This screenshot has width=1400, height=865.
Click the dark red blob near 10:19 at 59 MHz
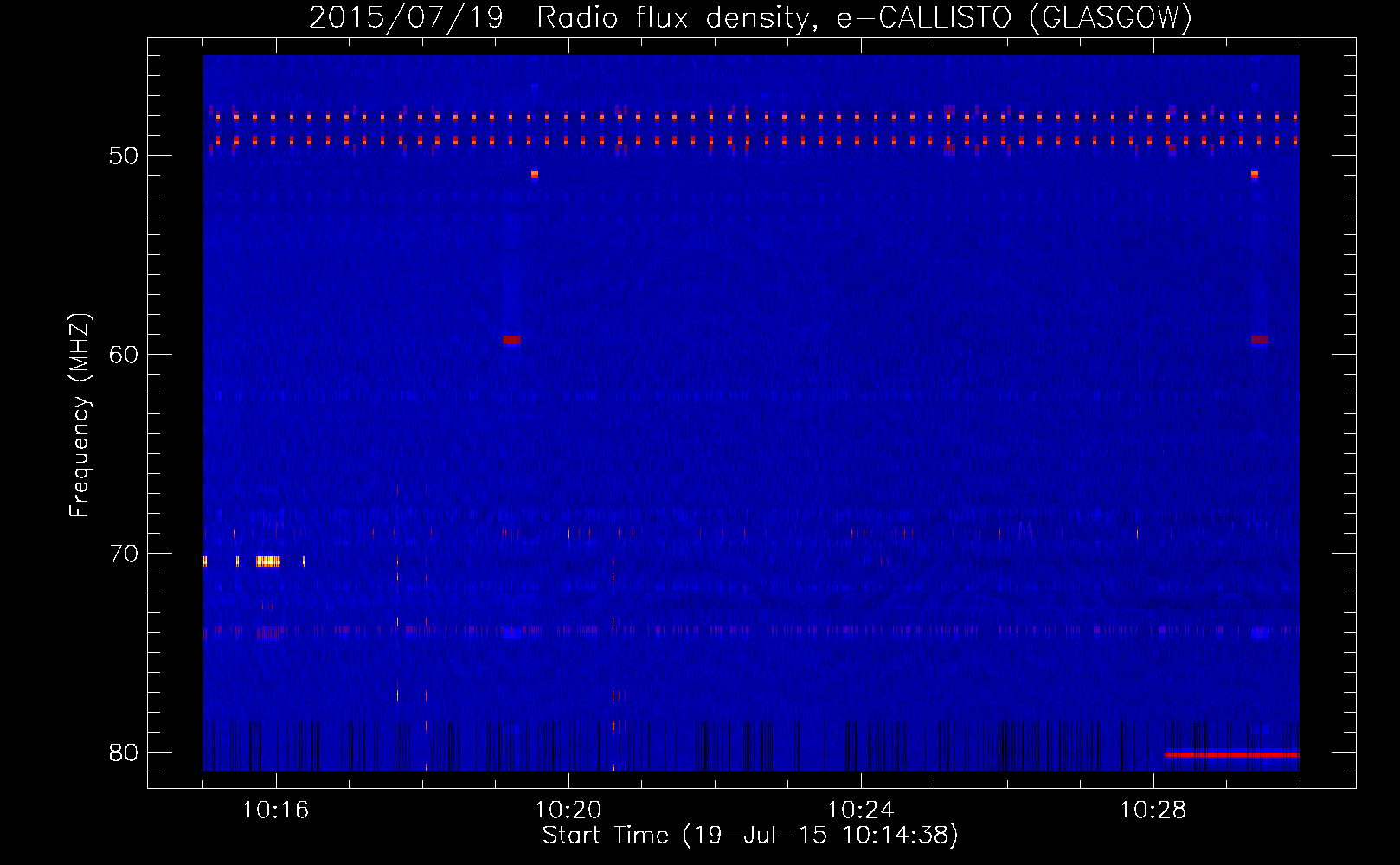point(511,340)
